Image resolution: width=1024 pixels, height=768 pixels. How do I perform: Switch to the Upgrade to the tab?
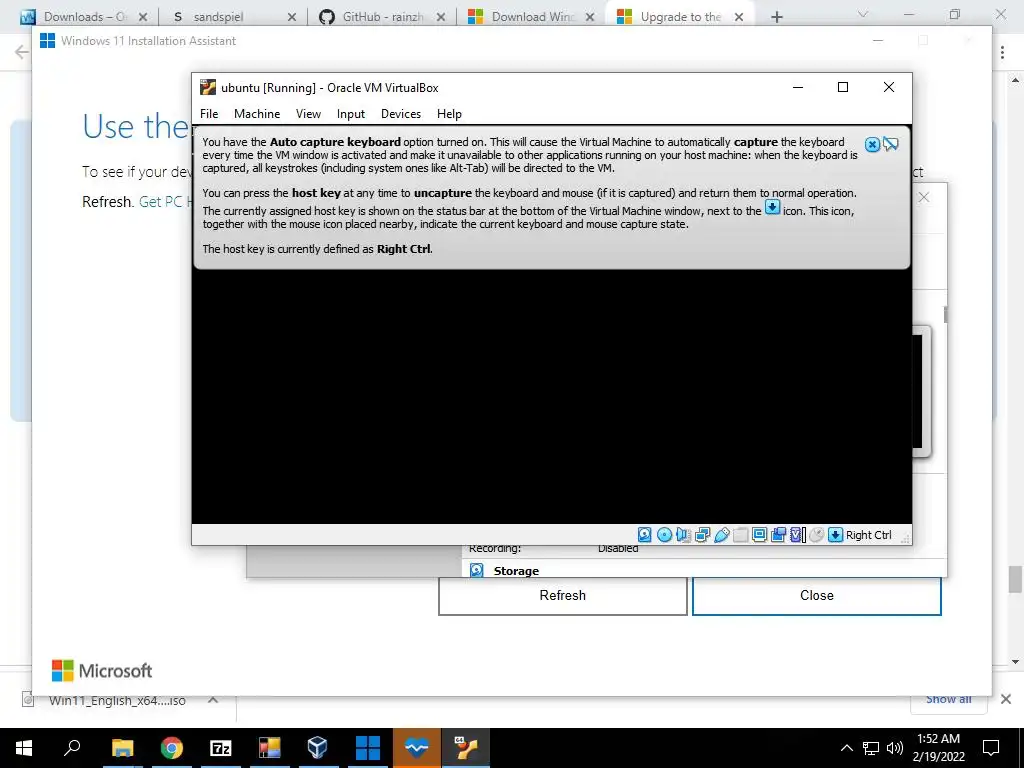680,17
